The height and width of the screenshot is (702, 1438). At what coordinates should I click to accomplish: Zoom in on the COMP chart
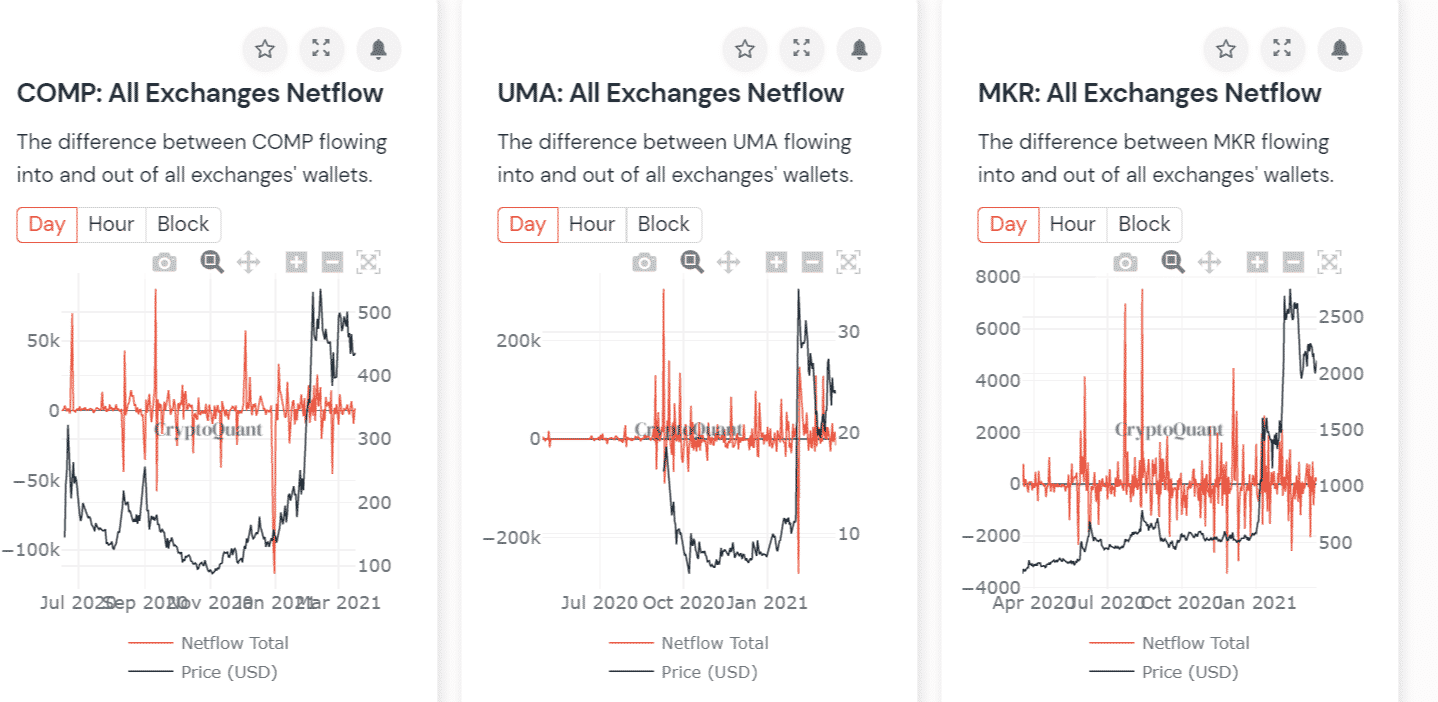[296, 262]
